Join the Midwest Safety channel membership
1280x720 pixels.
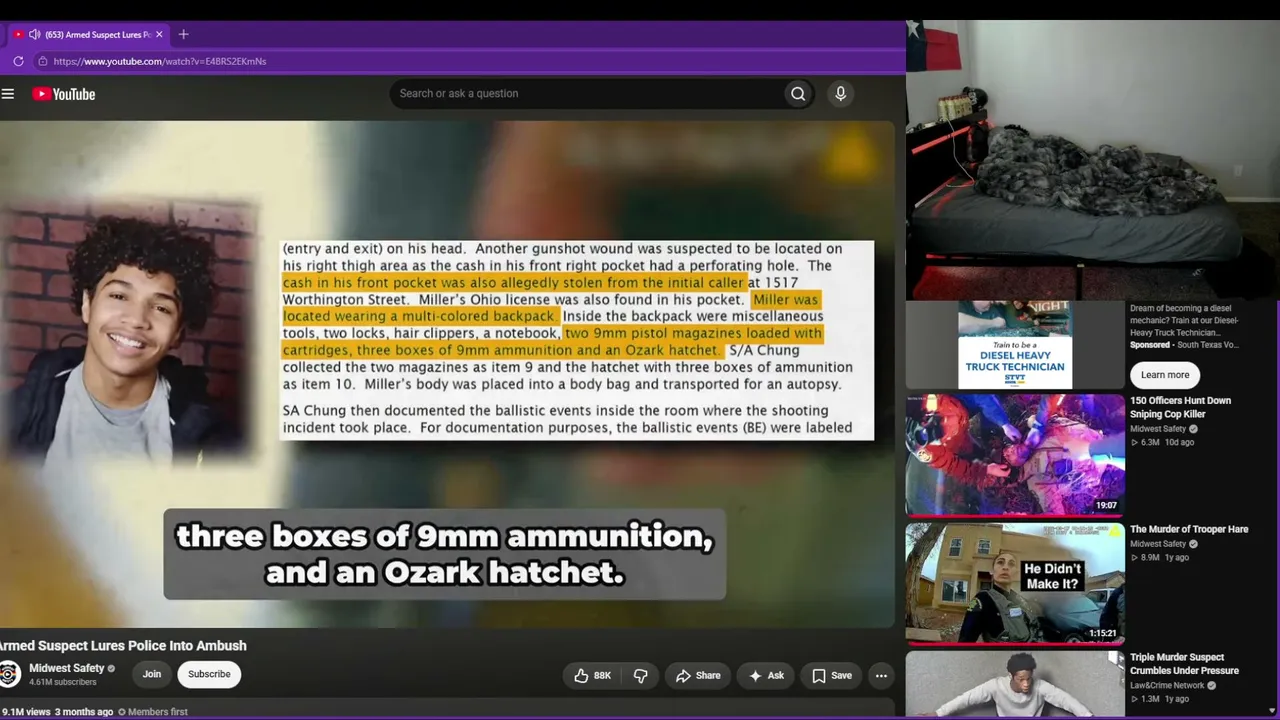tap(151, 674)
